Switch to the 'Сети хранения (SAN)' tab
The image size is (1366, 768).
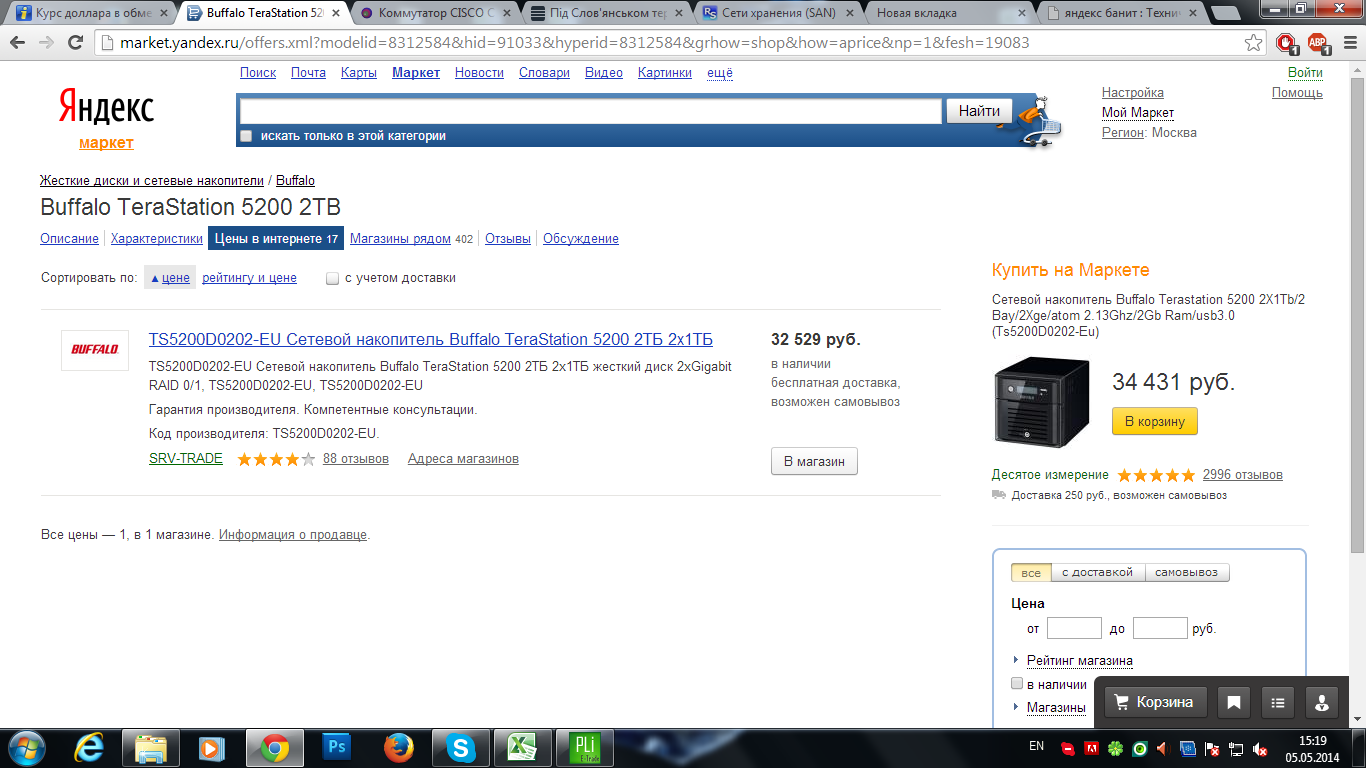[x=780, y=13]
